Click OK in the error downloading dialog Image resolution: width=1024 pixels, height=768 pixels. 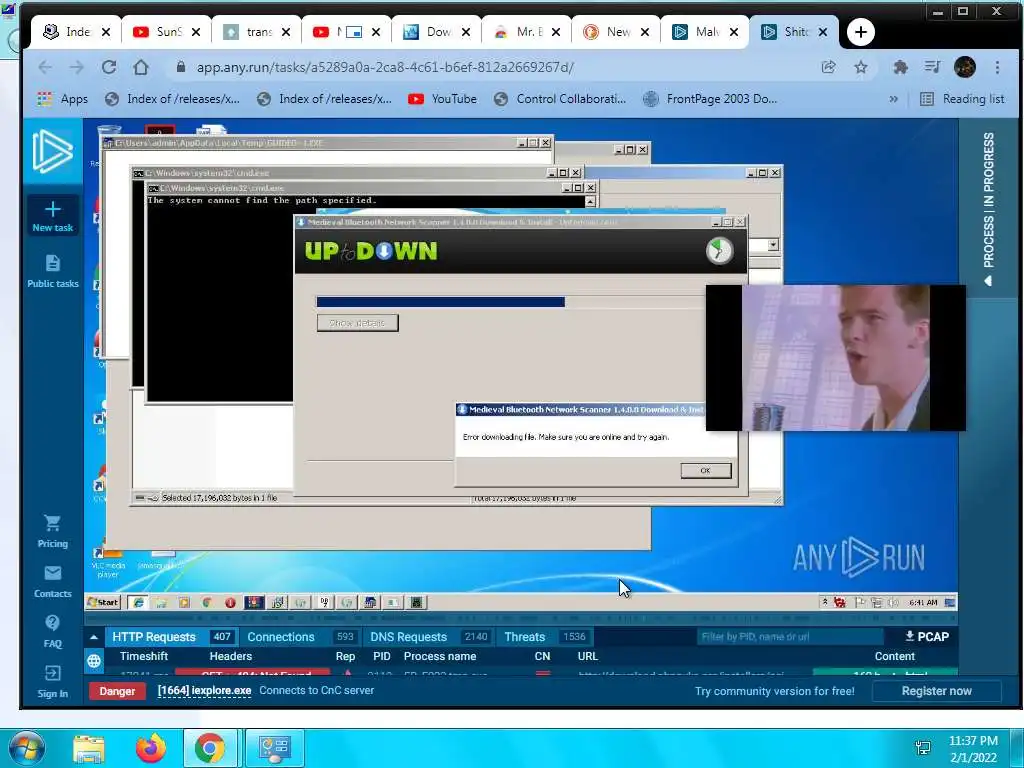coord(705,471)
